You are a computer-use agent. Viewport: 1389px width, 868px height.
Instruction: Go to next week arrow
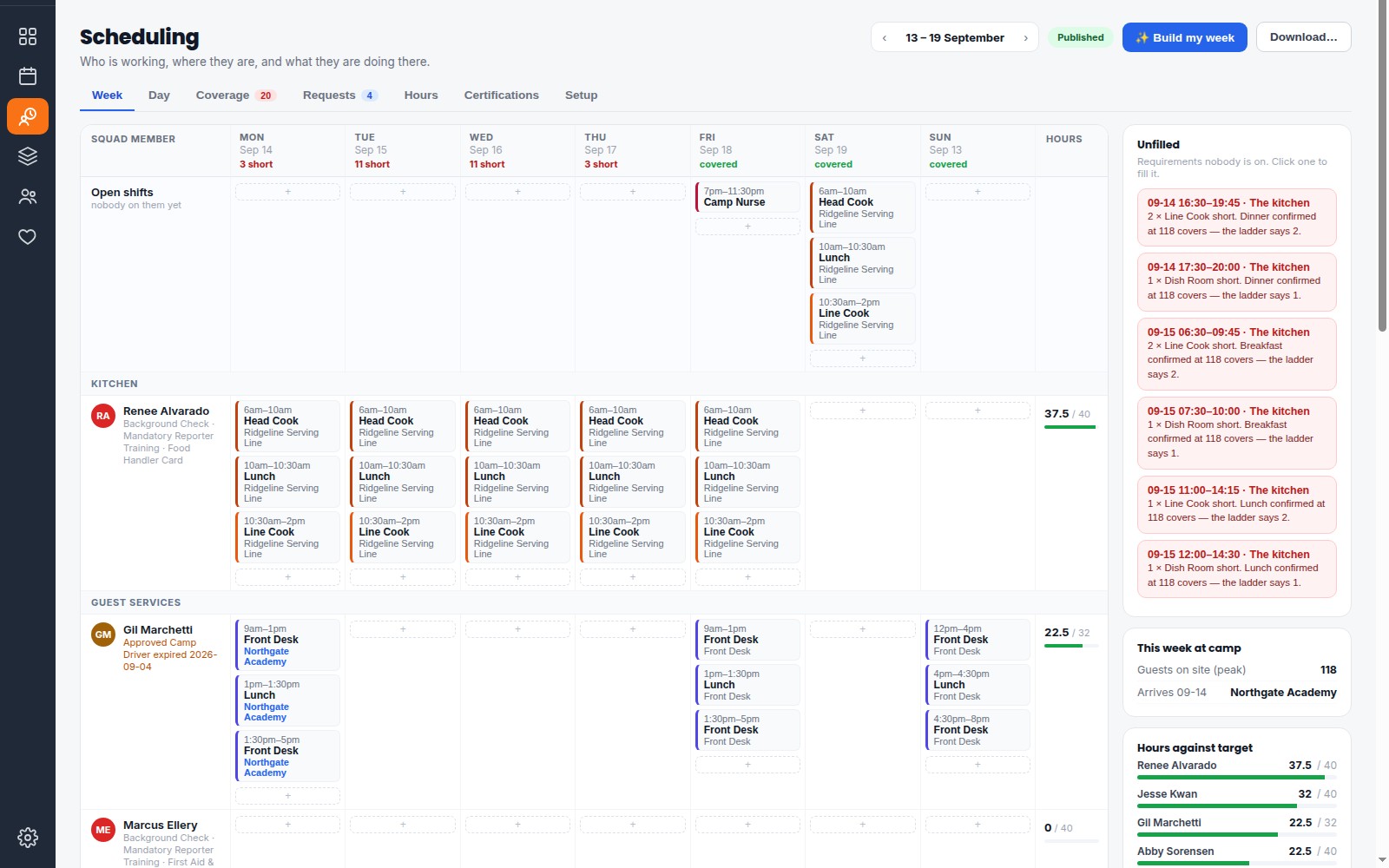pos(1025,37)
